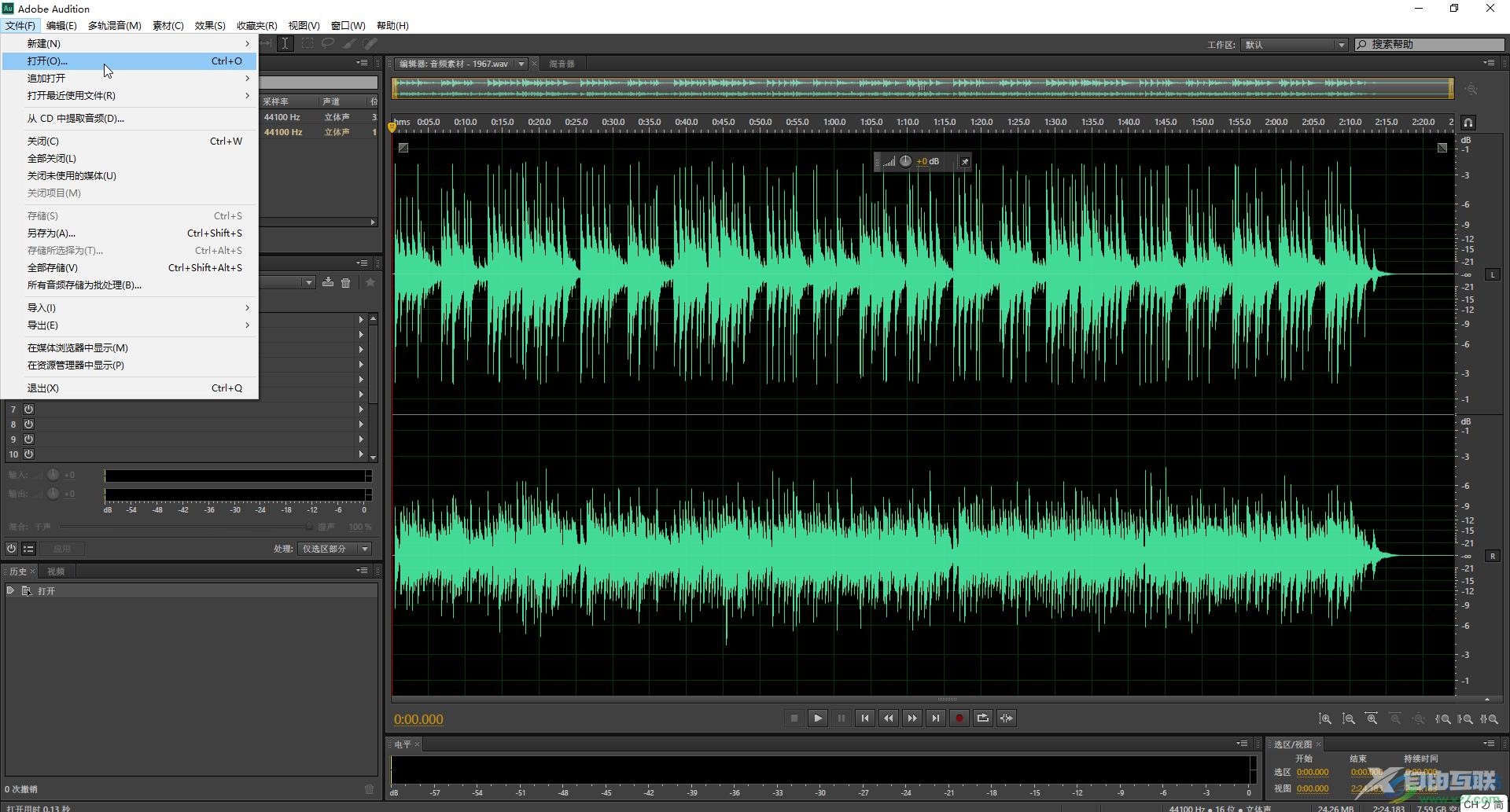The height and width of the screenshot is (812, 1510).
Task: Zoom in at out-point icon
Action: pyautogui.click(x=1466, y=719)
